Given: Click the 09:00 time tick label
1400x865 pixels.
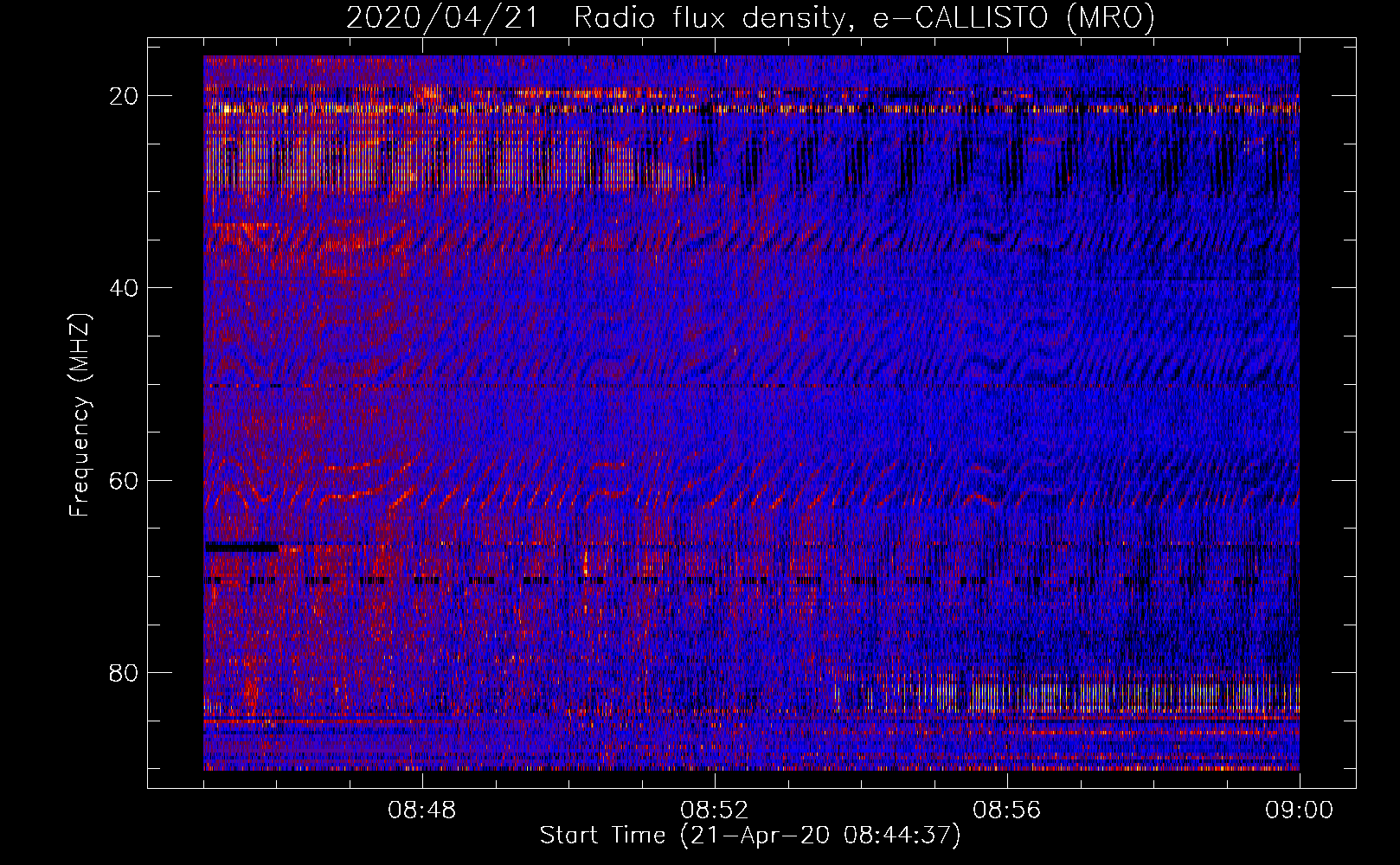Looking at the screenshot, I should click(x=1300, y=811).
